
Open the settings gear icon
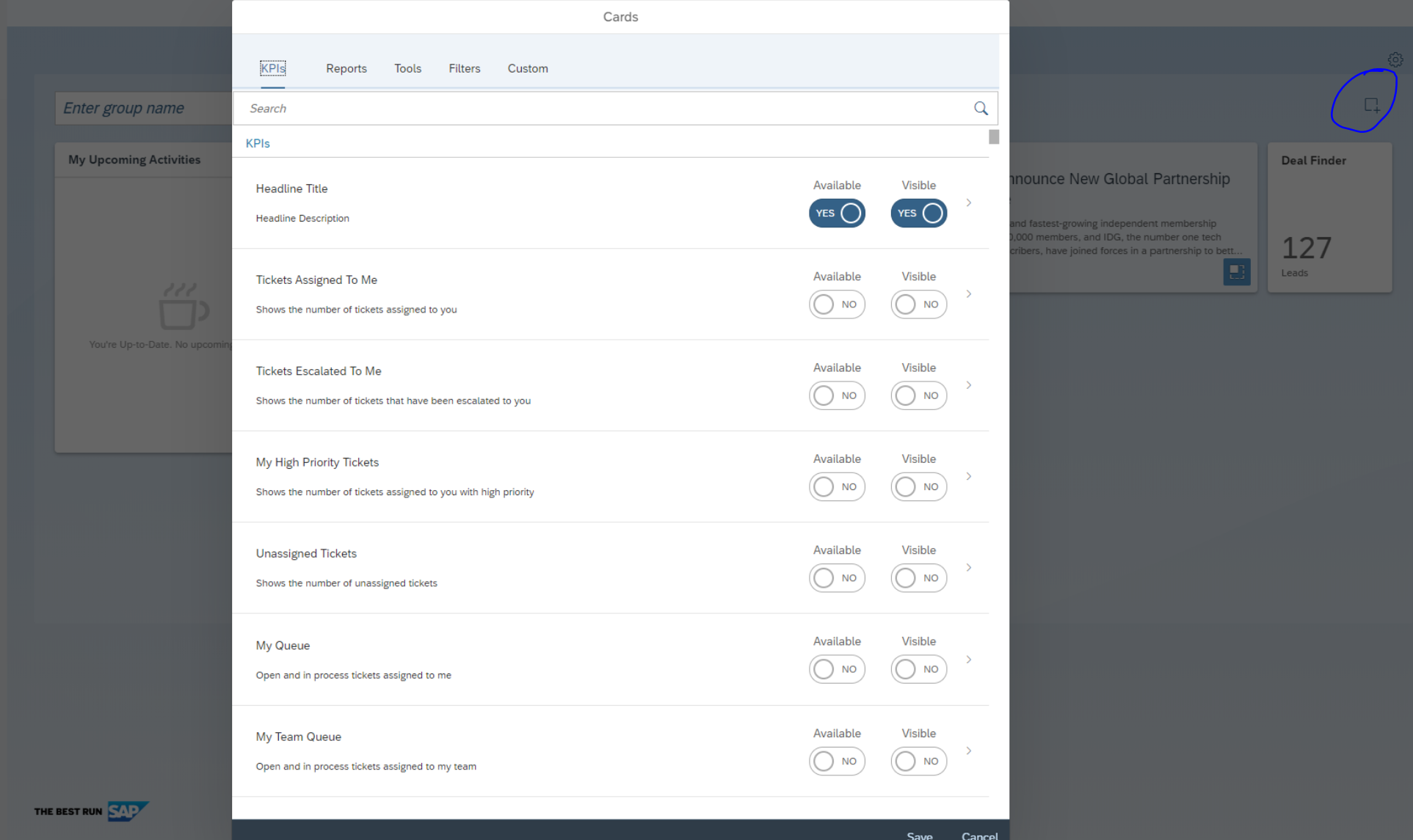(1395, 59)
